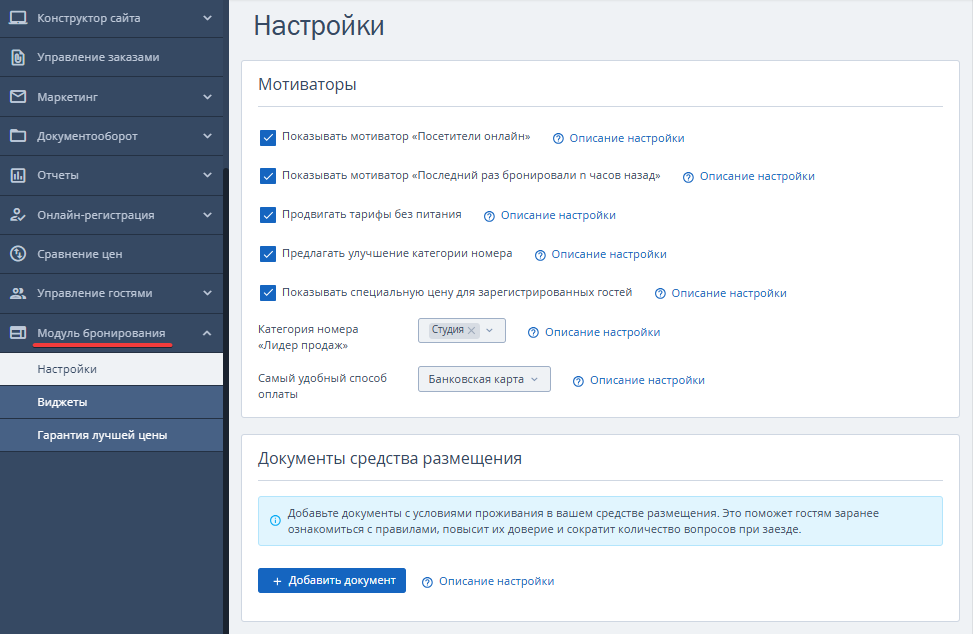Open the Банковская карта payment dropdown
This screenshot has height=634, width=973.
coord(484,379)
